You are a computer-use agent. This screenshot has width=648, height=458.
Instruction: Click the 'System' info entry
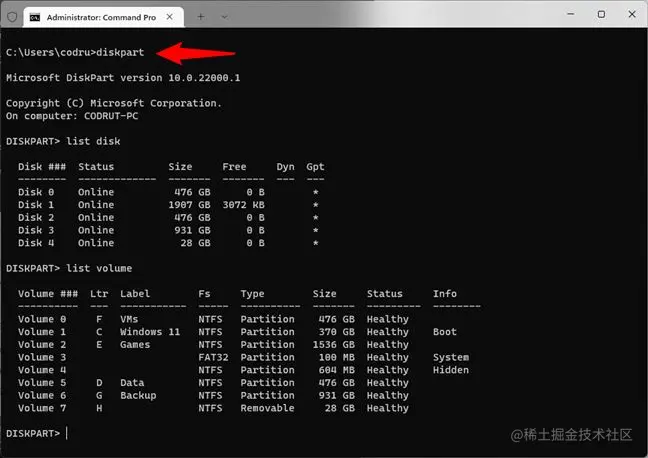point(451,358)
